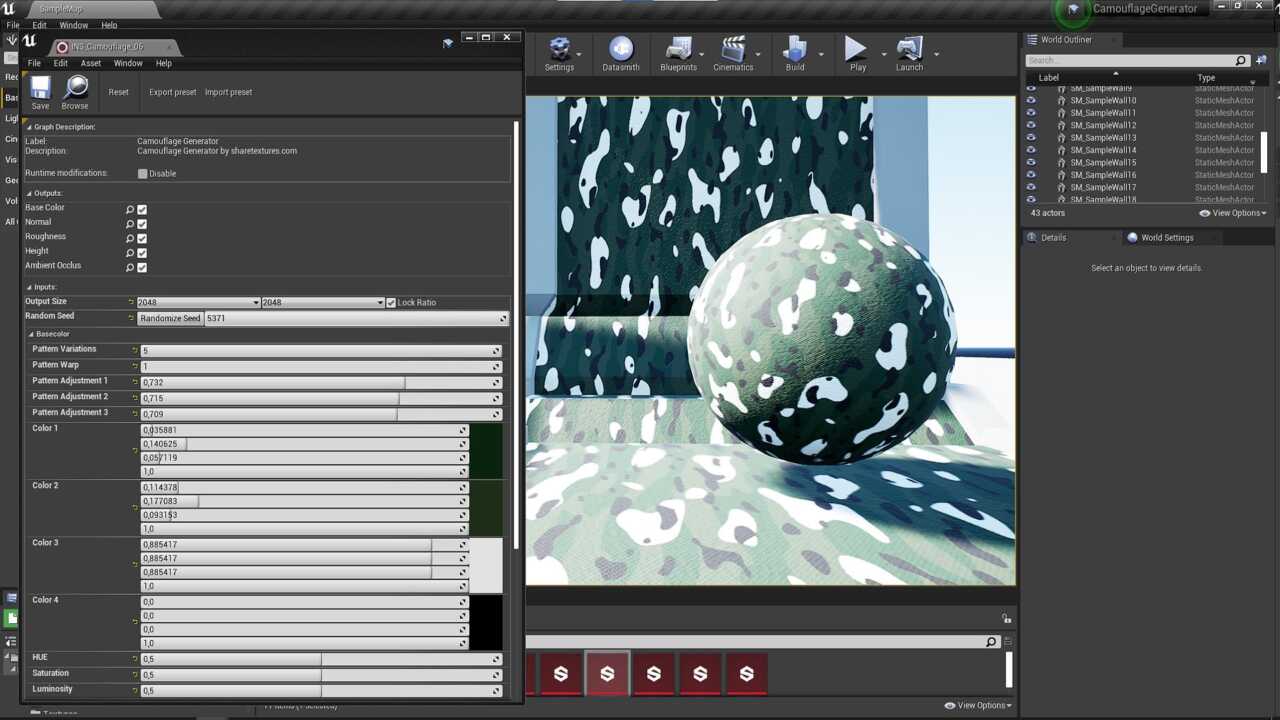Collapse the Inputs section
The image size is (1280, 720).
tap(29, 287)
